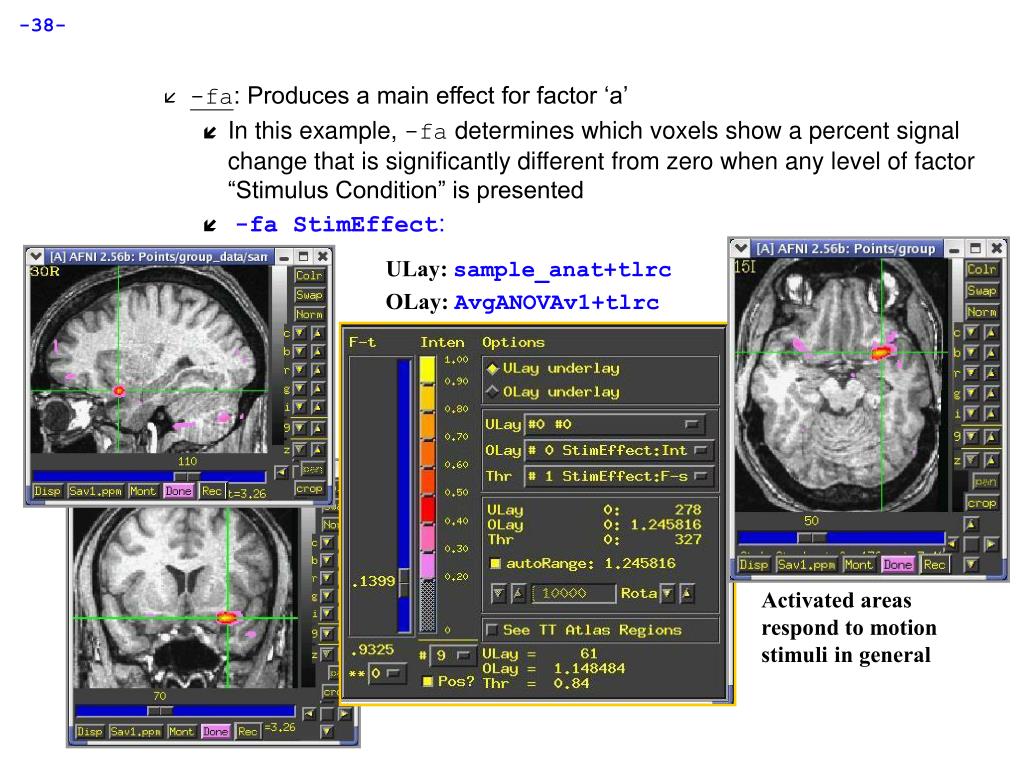
Task: Click the F-t threshold slider handle
Action: pyautogui.click(x=404, y=582)
